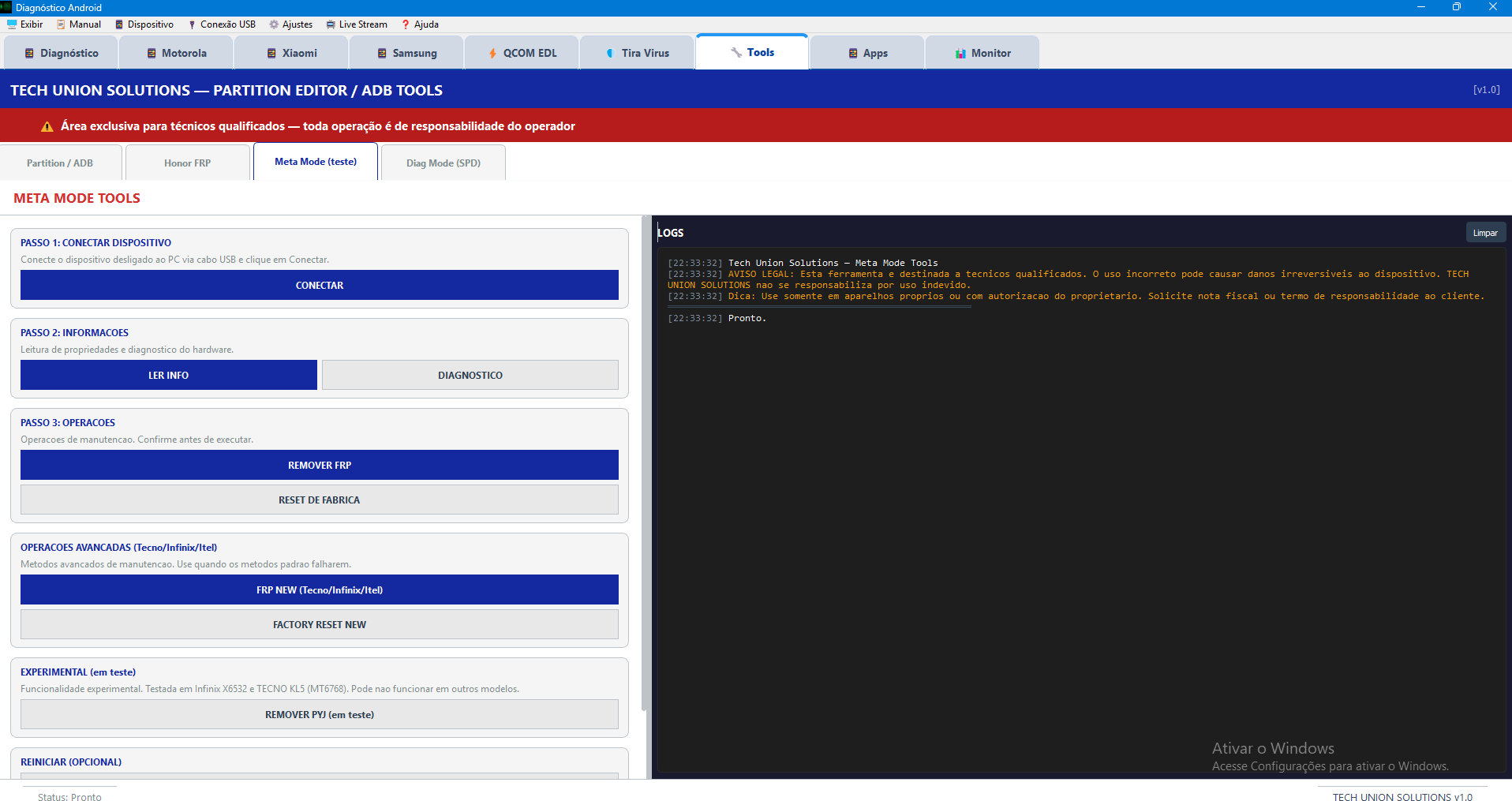Screen dimensions: 1512x801
Task: Click the TECH UNION SOLUTIONS v1.0 footer text
Action: (1402, 798)
